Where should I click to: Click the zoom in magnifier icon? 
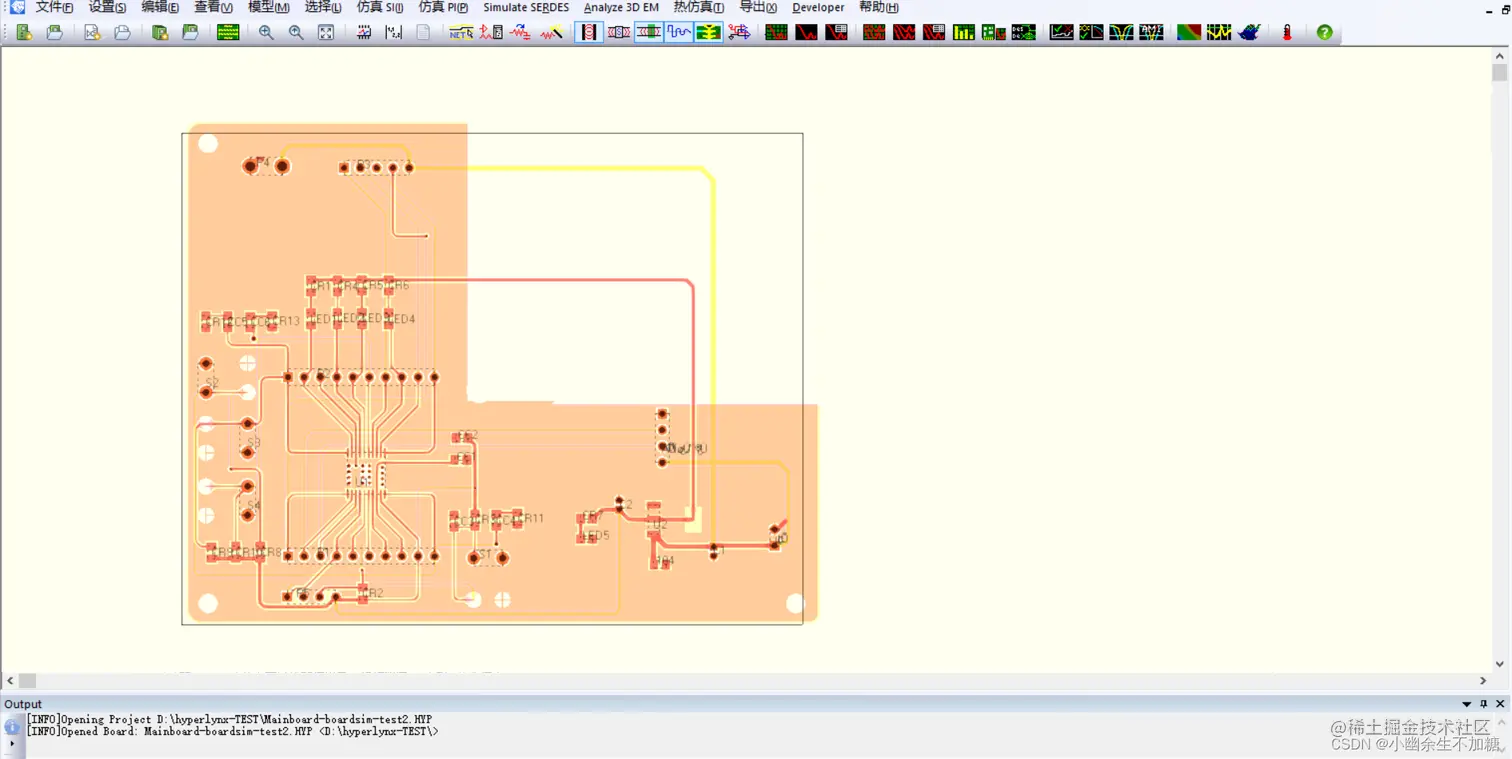click(266, 33)
